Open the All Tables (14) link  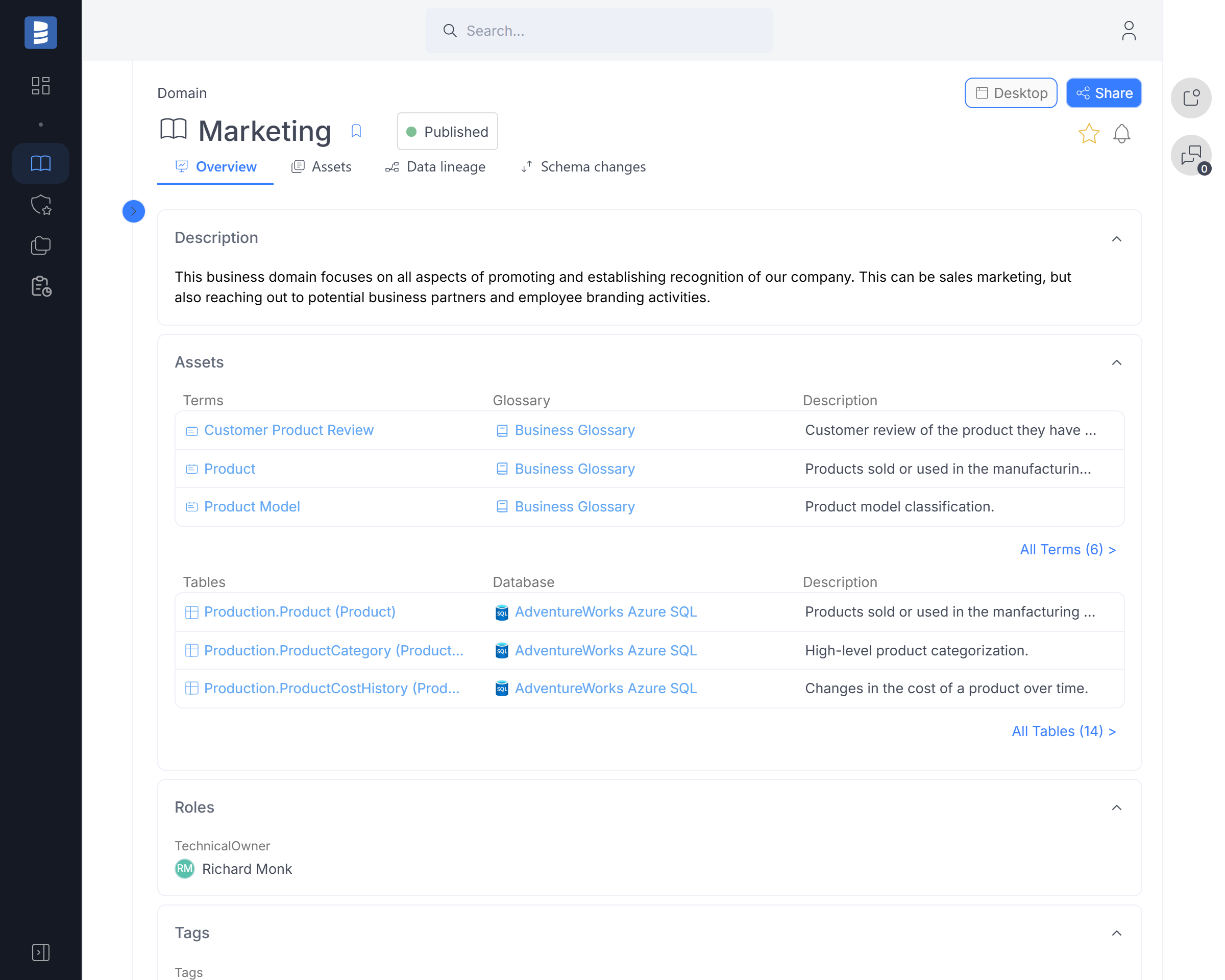[1064, 731]
